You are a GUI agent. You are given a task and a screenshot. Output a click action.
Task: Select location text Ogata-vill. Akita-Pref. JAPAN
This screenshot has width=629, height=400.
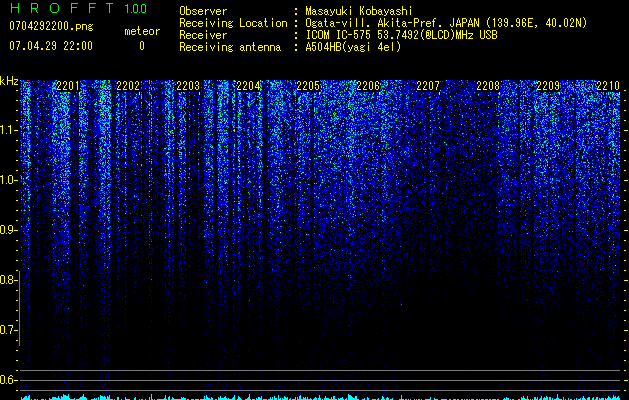[392, 23]
